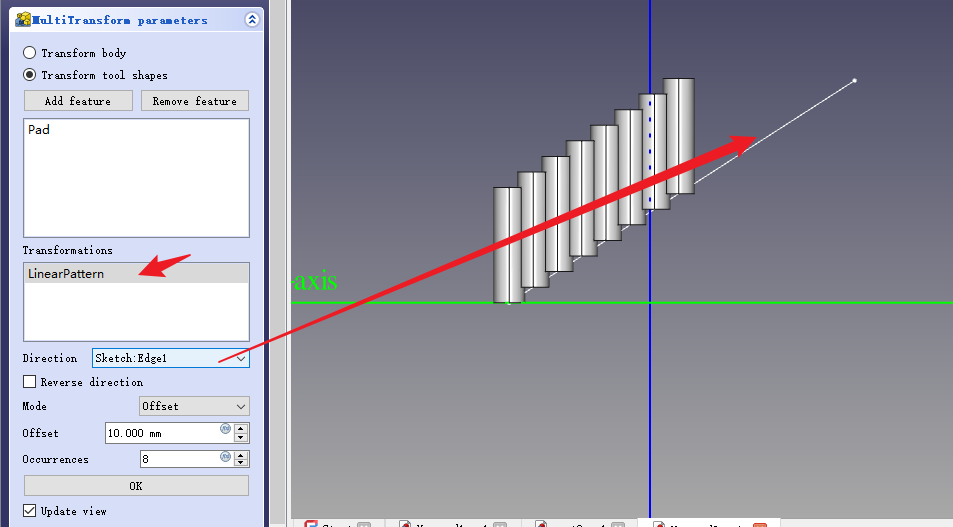The image size is (953, 527).
Task: Increment Occurrences using the up arrow
Action: [242, 454]
